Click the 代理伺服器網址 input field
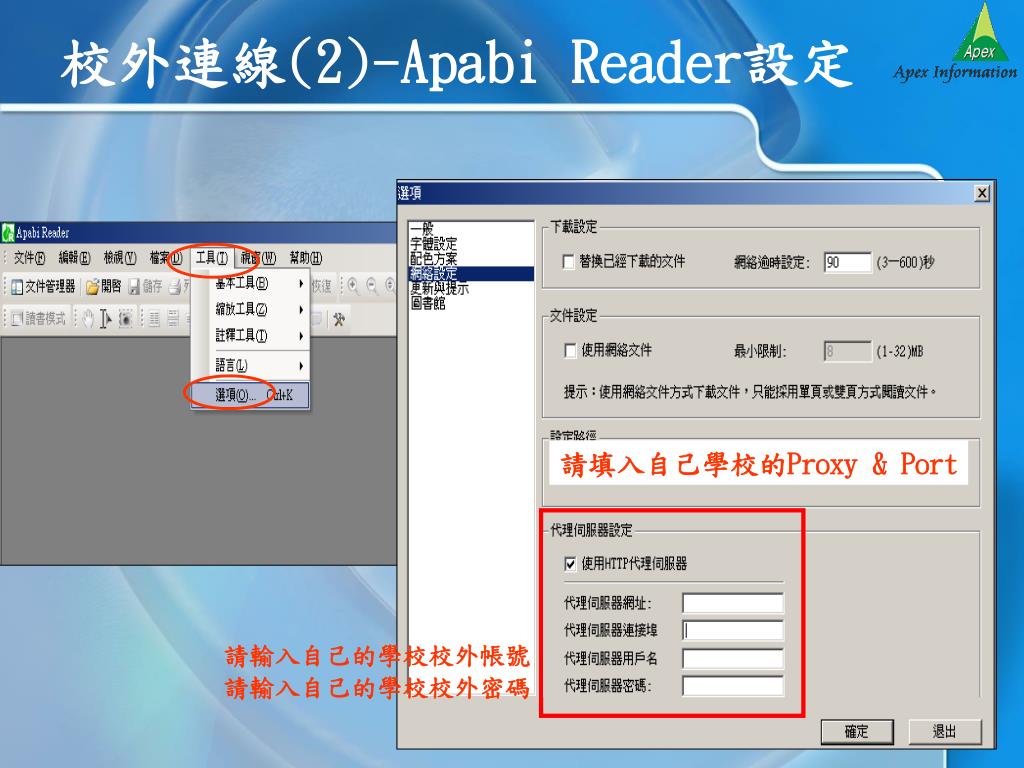Image resolution: width=1024 pixels, height=768 pixels. [x=733, y=603]
